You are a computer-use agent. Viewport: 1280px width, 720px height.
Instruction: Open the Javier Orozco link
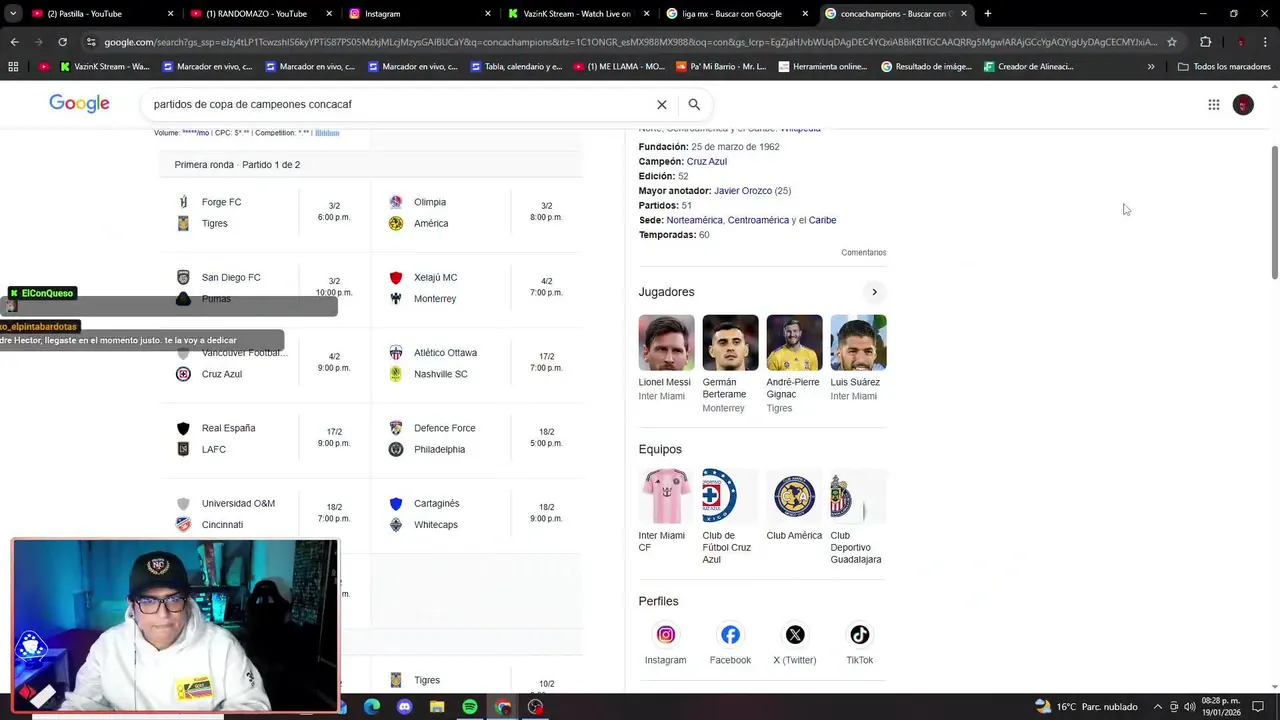click(742, 191)
